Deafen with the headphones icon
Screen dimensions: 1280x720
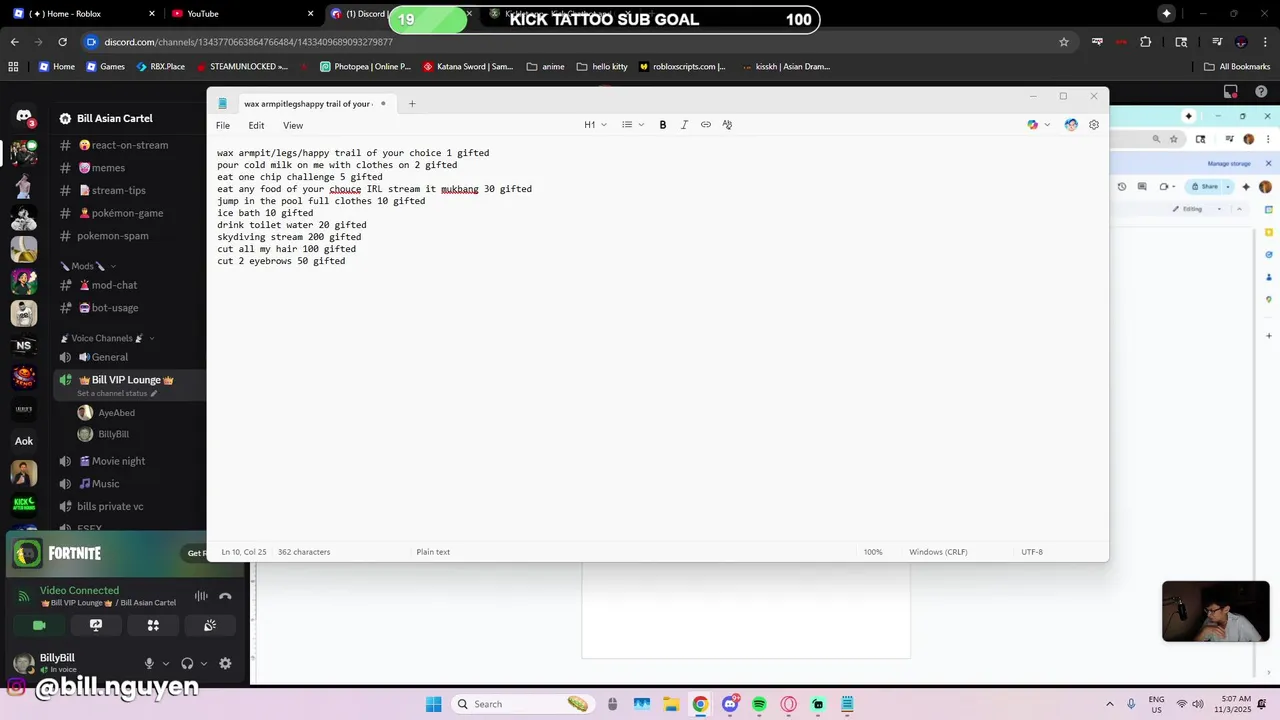187,663
